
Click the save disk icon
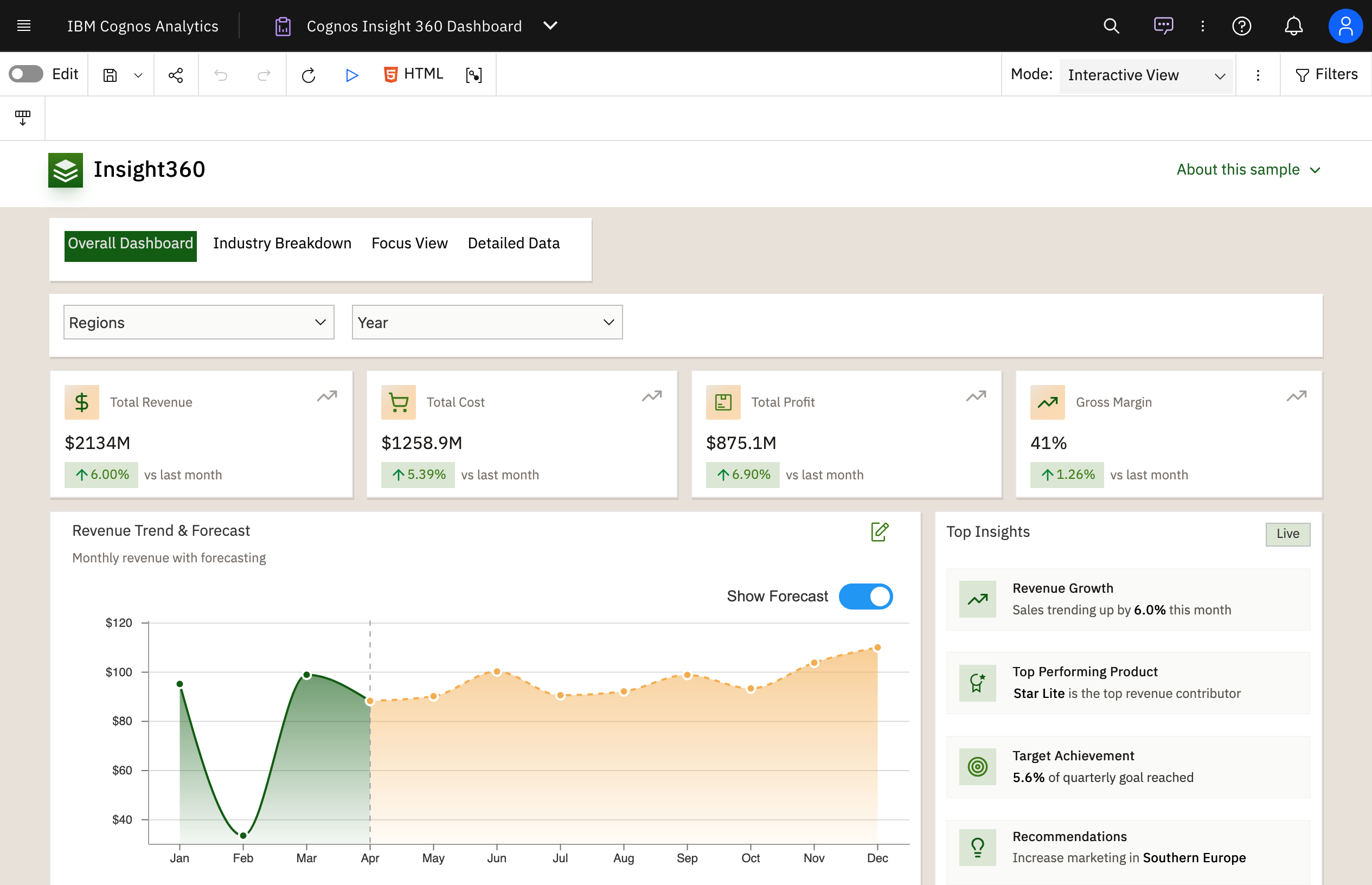point(110,75)
